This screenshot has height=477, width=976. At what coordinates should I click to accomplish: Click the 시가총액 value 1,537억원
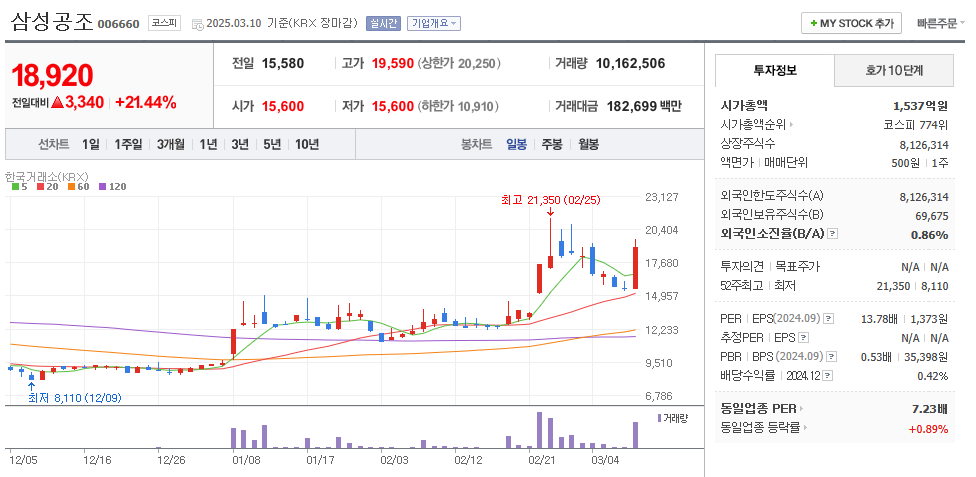(920, 106)
